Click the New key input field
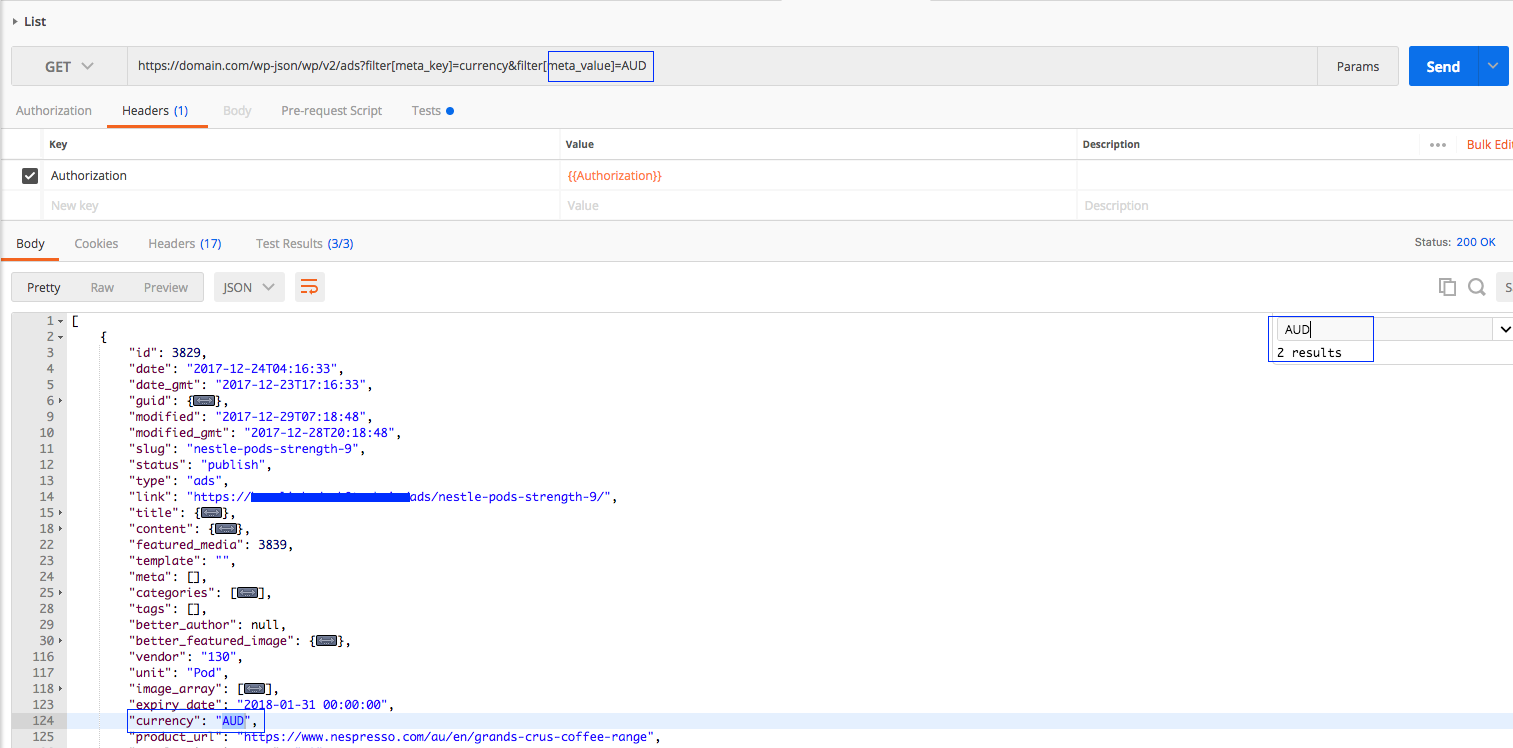The height and width of the screenshot is (748, 1513). tap(300, 206)
